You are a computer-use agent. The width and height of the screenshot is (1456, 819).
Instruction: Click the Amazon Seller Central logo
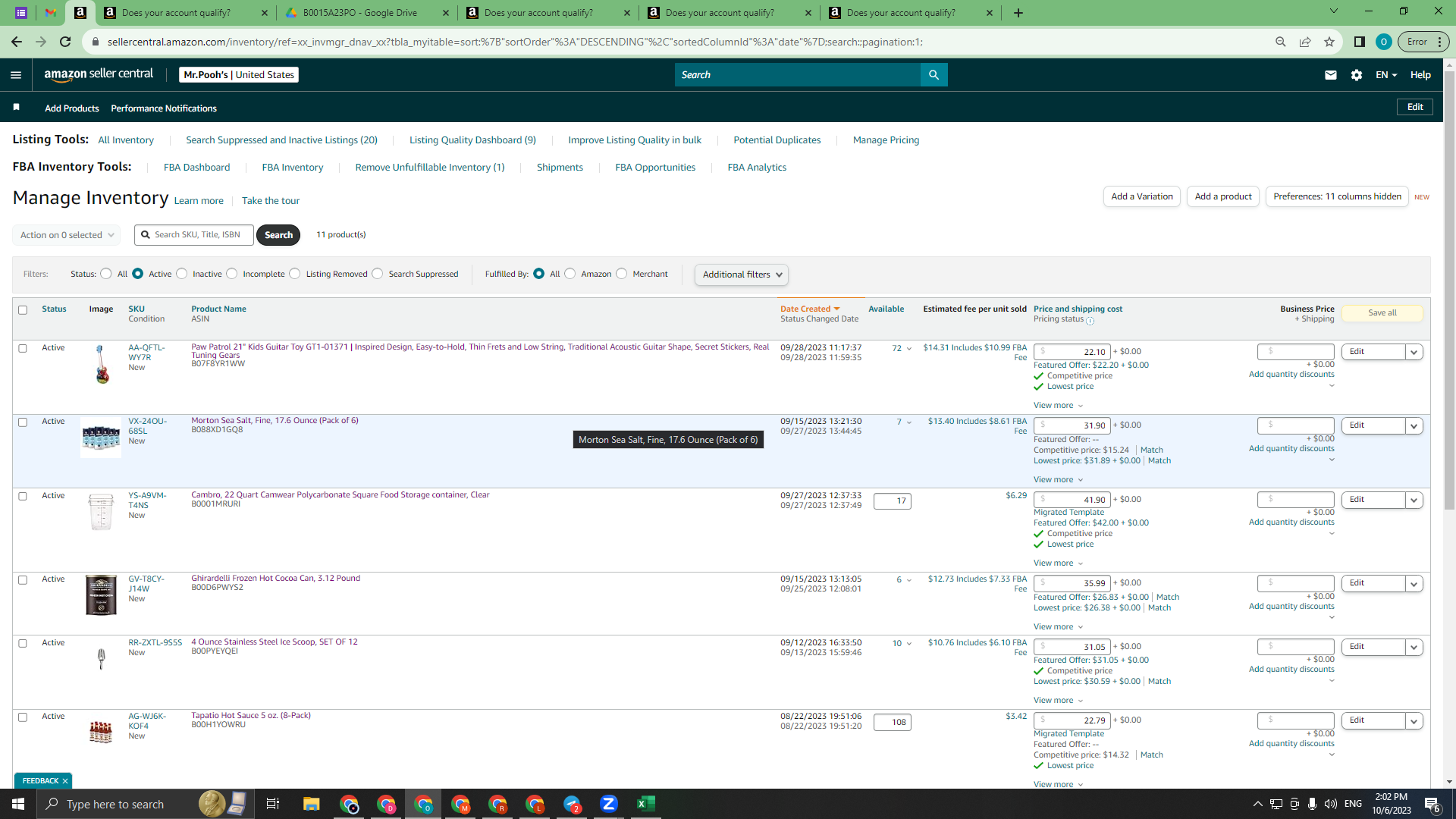[99, 74]
